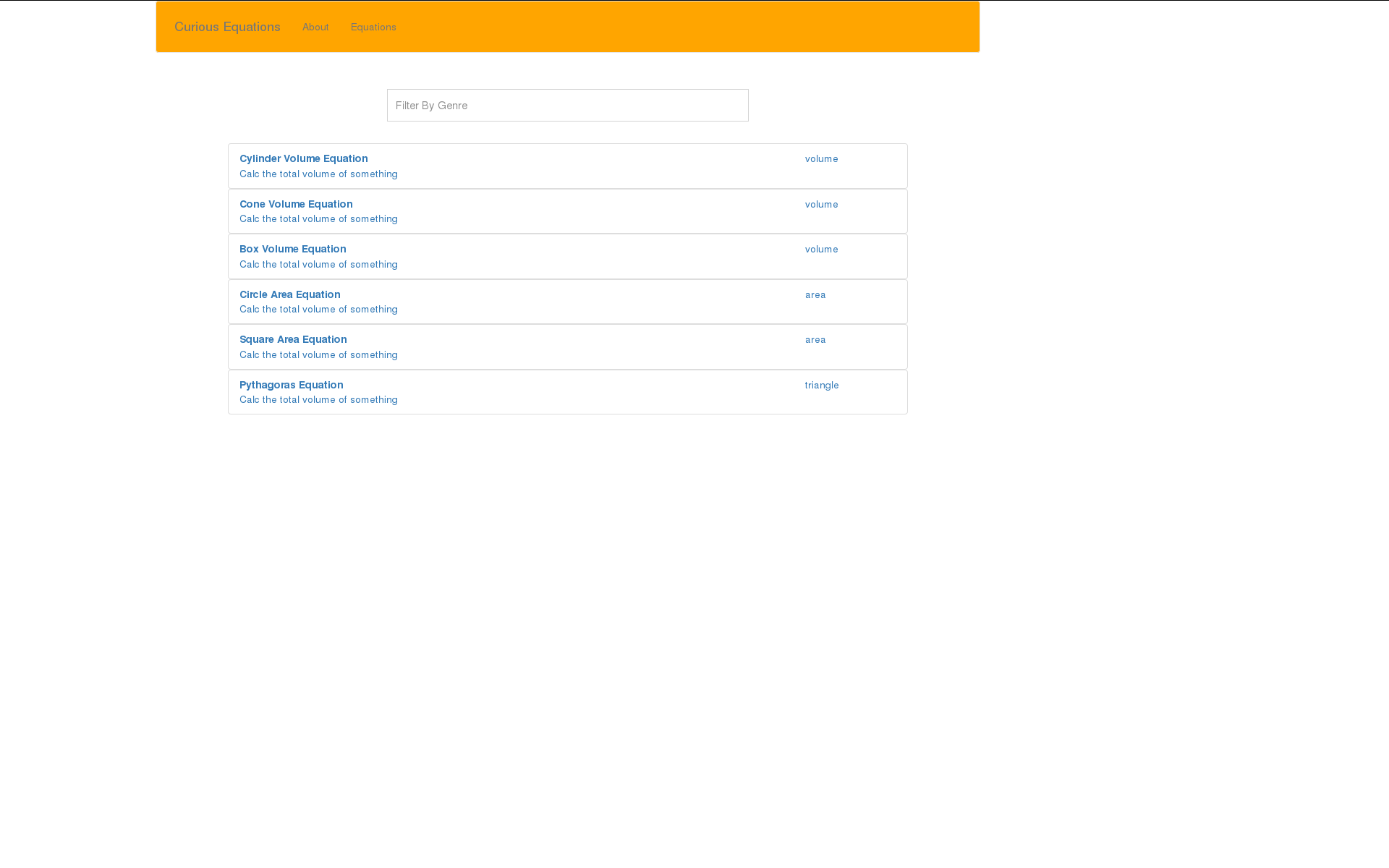
Task: Open Circle Area Equation link
Action: click(289, 294)
